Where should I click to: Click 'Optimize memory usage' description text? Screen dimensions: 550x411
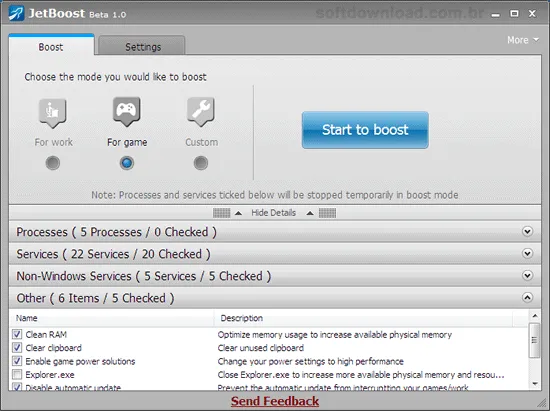click(x=335, y=335)
